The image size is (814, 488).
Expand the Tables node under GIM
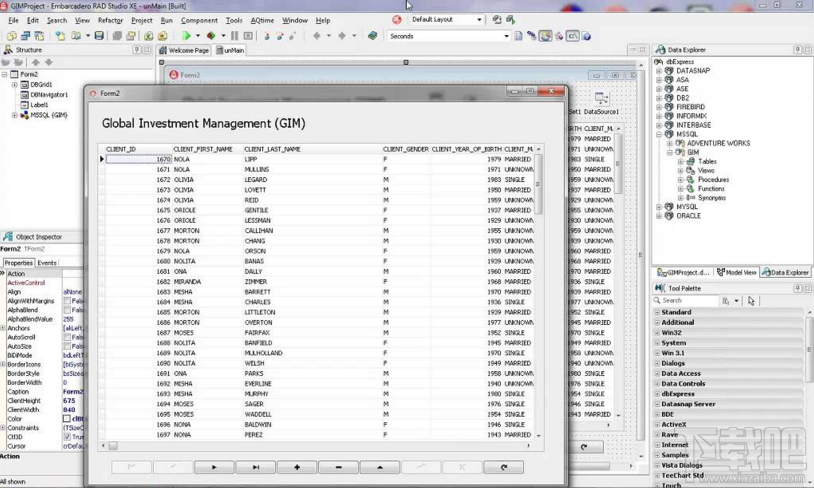[x=680, y=162]
